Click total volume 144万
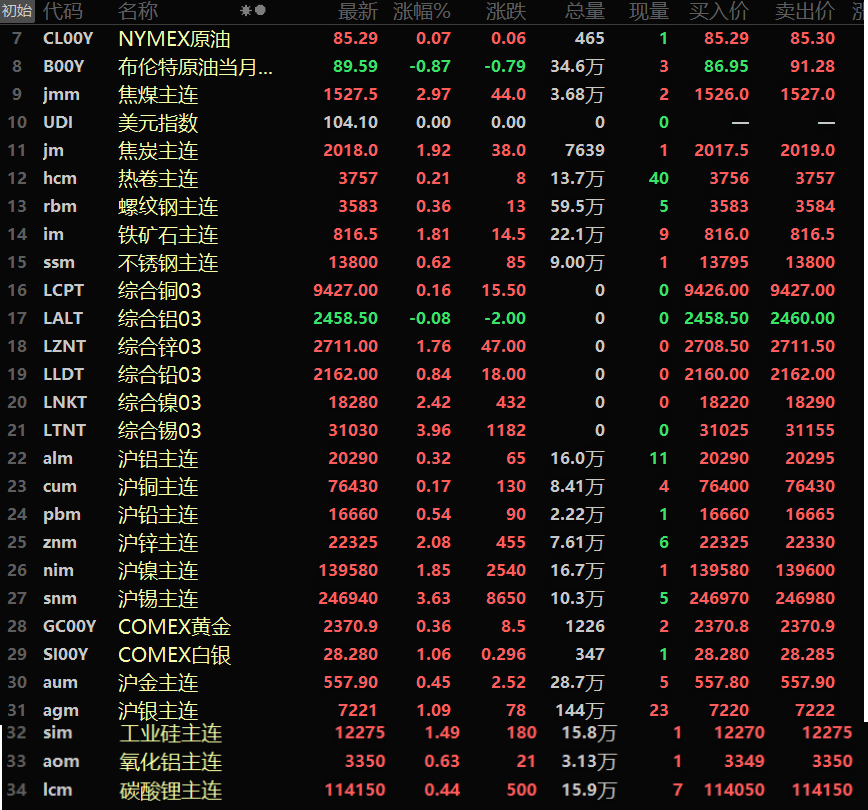Screen dimensions: 868x810 tap(580, 710)
